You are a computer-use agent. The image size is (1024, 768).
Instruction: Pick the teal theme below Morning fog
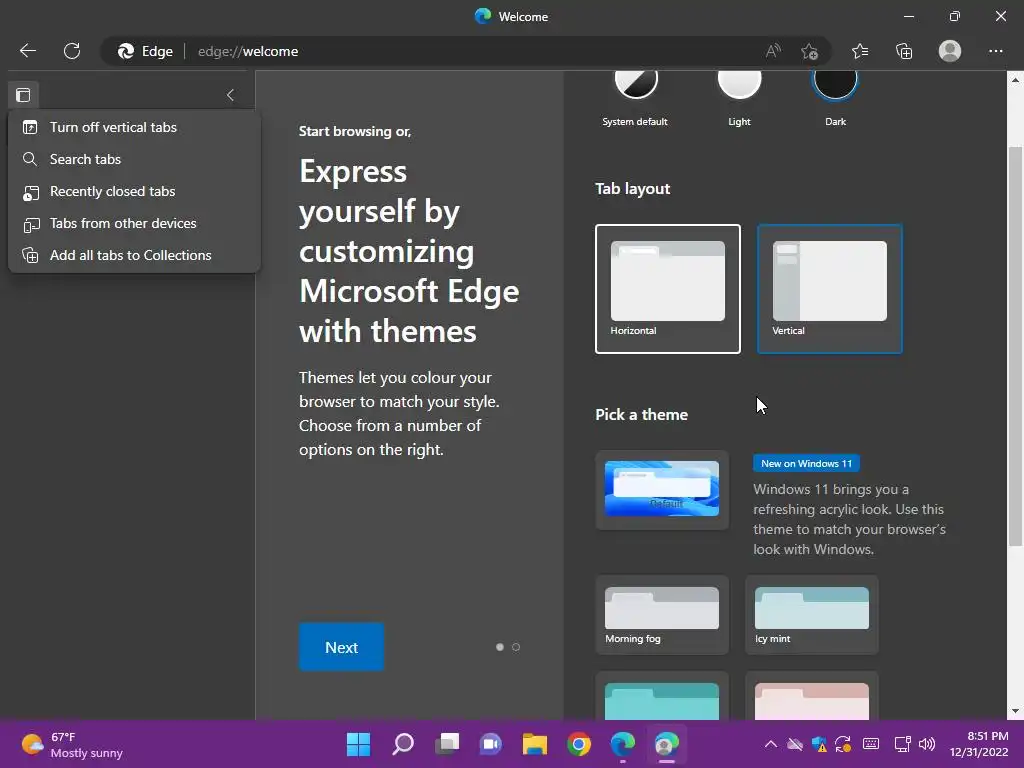662,697
